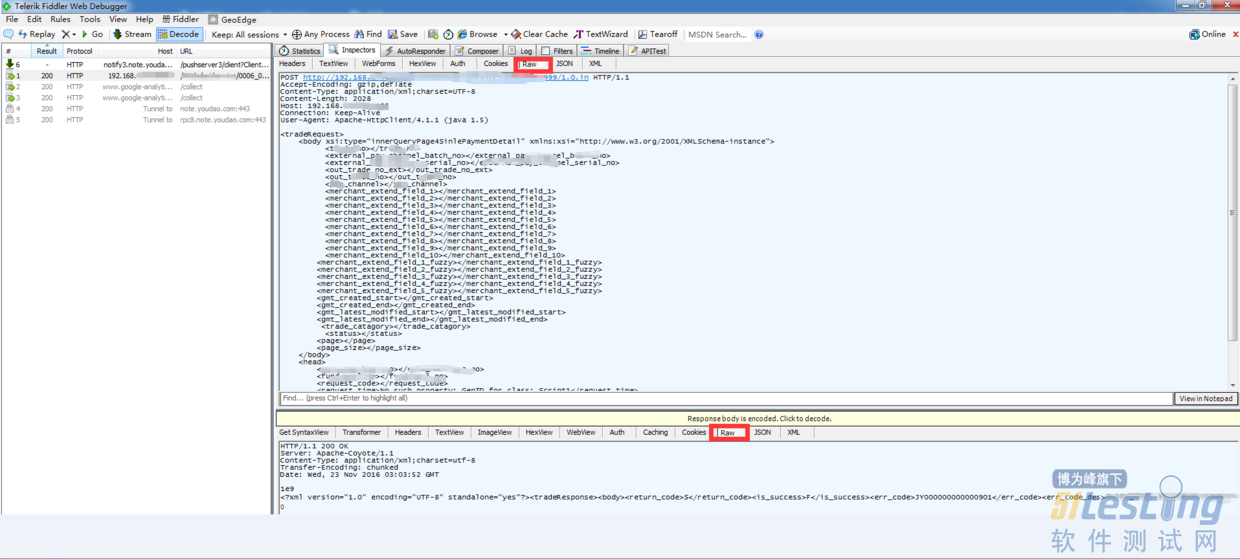1240x559 pixels.
Task: Open the AutoResponder tab
Action: point(415,50)
